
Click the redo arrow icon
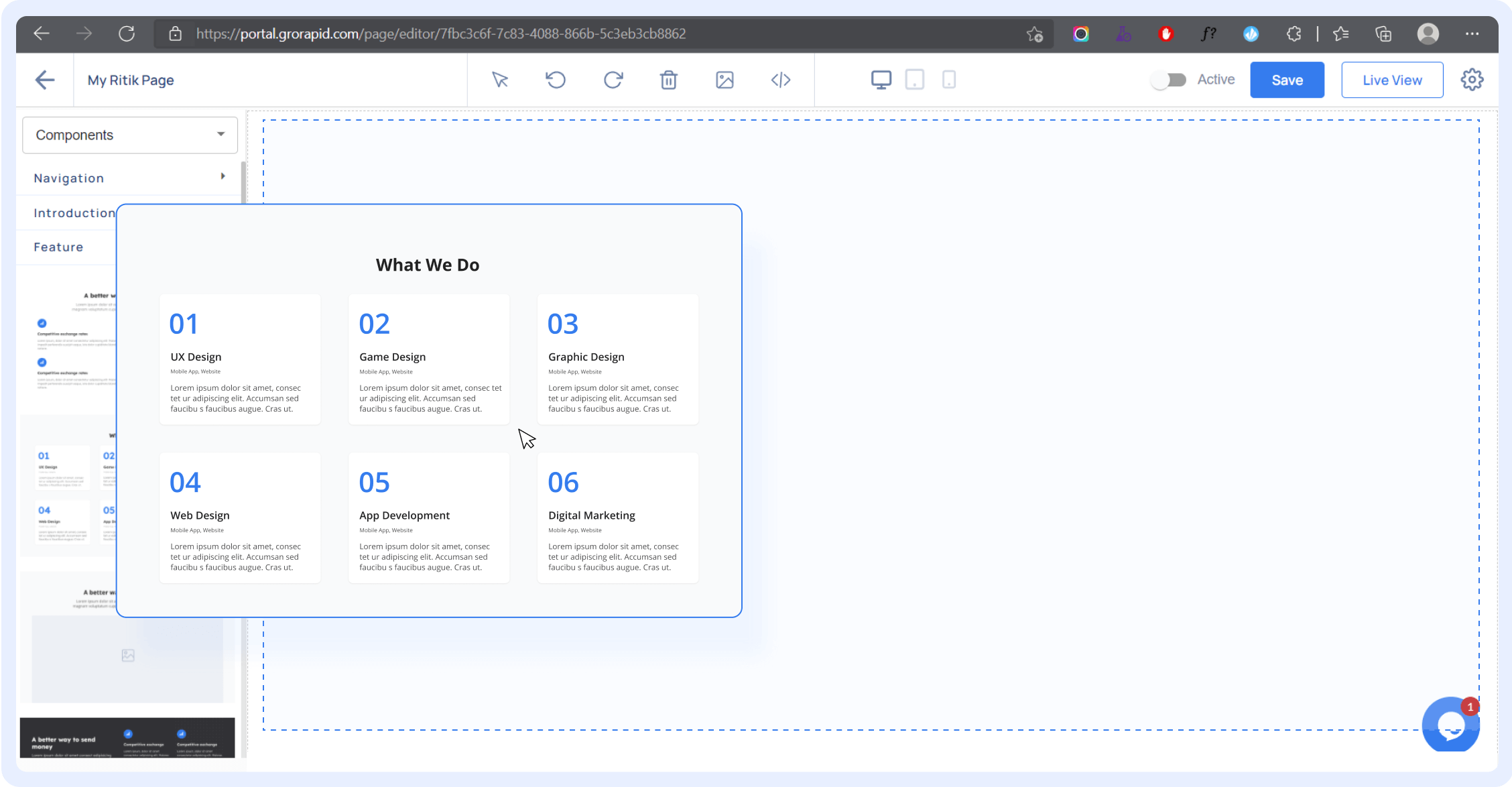point(613,80)
